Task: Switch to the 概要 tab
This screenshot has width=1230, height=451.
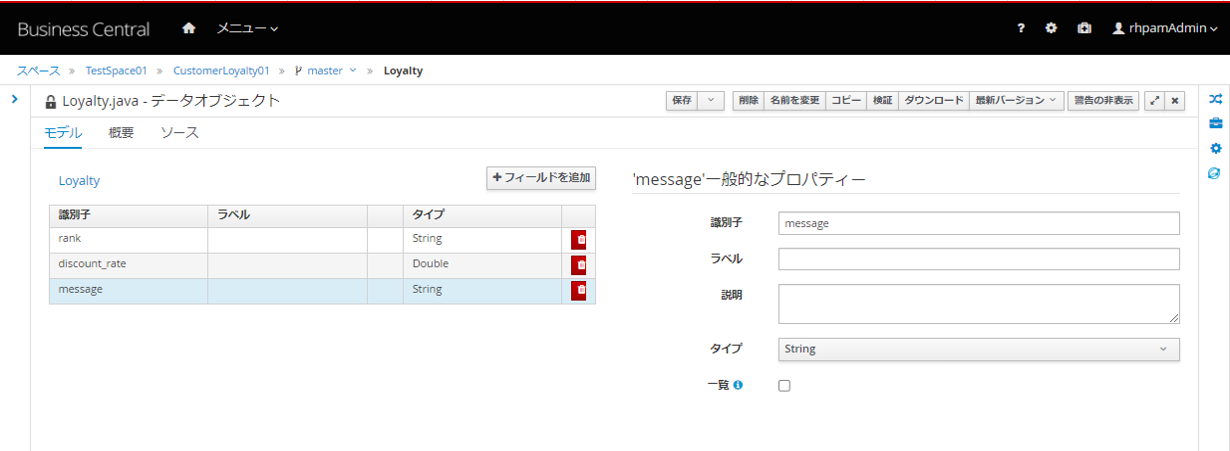Action: (x=121, y=132)
